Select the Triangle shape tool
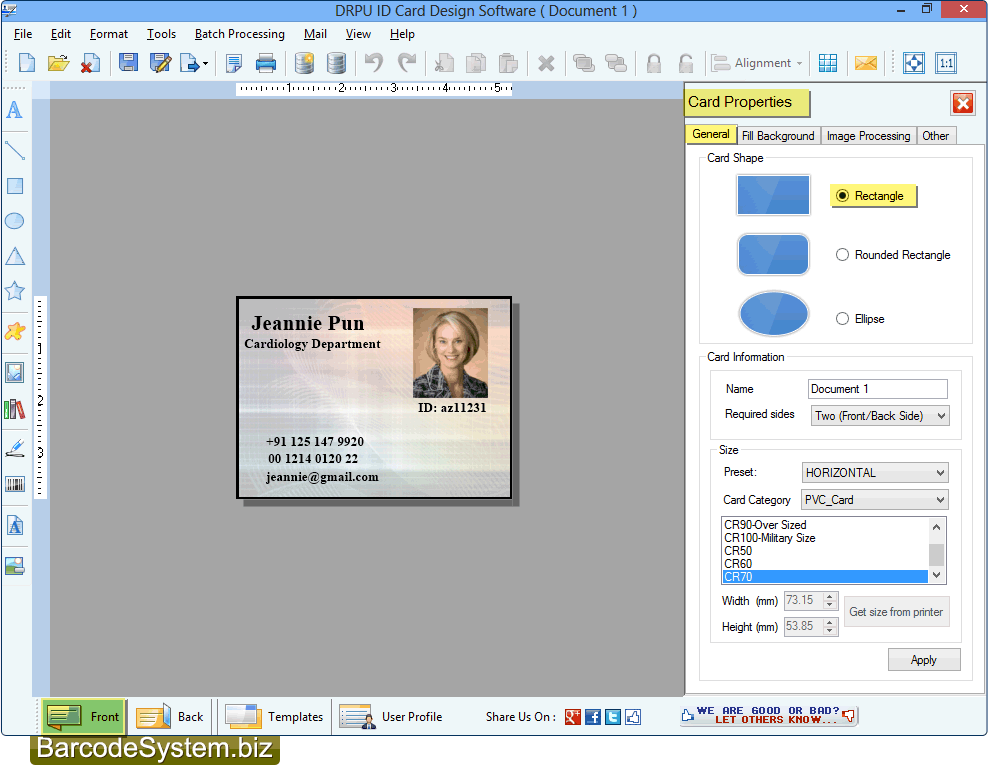The image size is (988, 765). [x=14, y=256]
